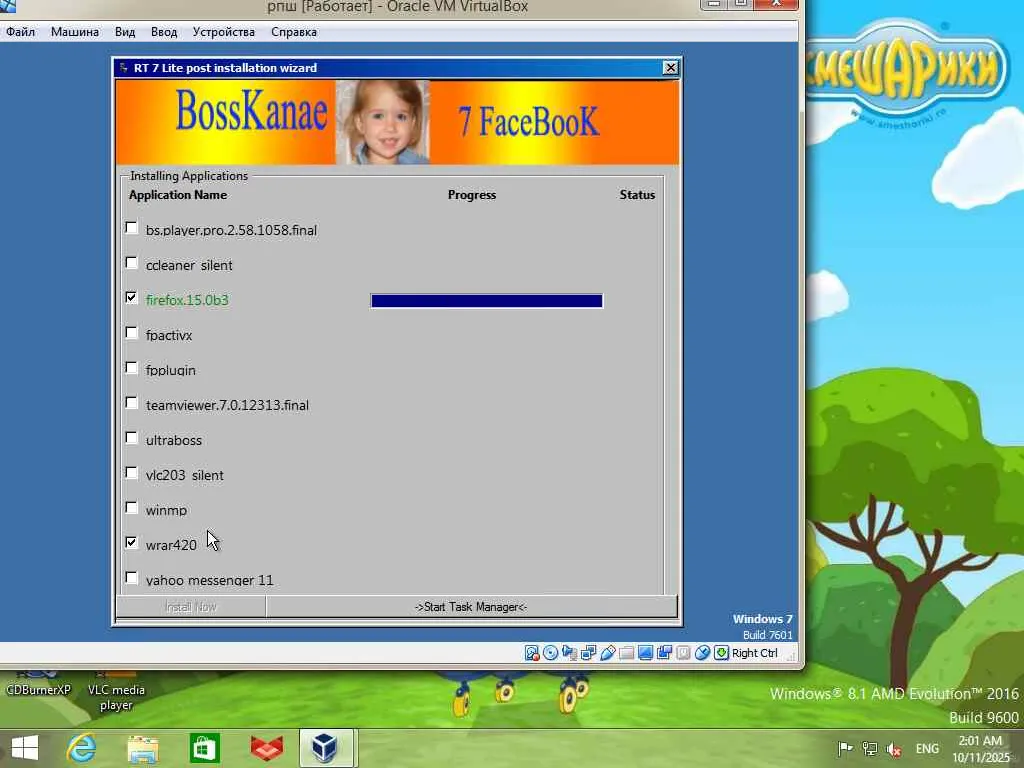
Task: Enable the vlc203 silent checkbox
Action: 131,473
